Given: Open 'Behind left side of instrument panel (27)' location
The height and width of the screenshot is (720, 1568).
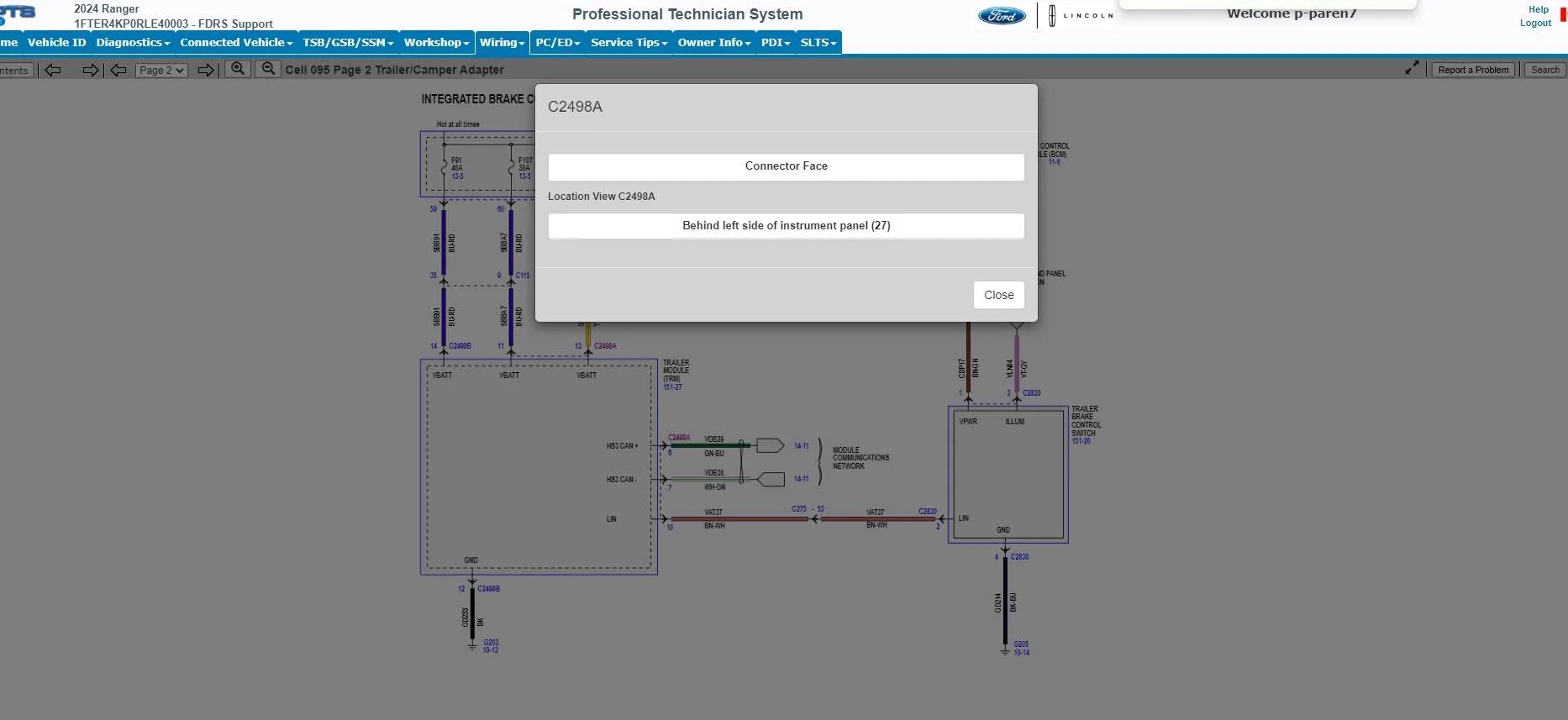Looking at the screenshot, I should pos(786,226).
